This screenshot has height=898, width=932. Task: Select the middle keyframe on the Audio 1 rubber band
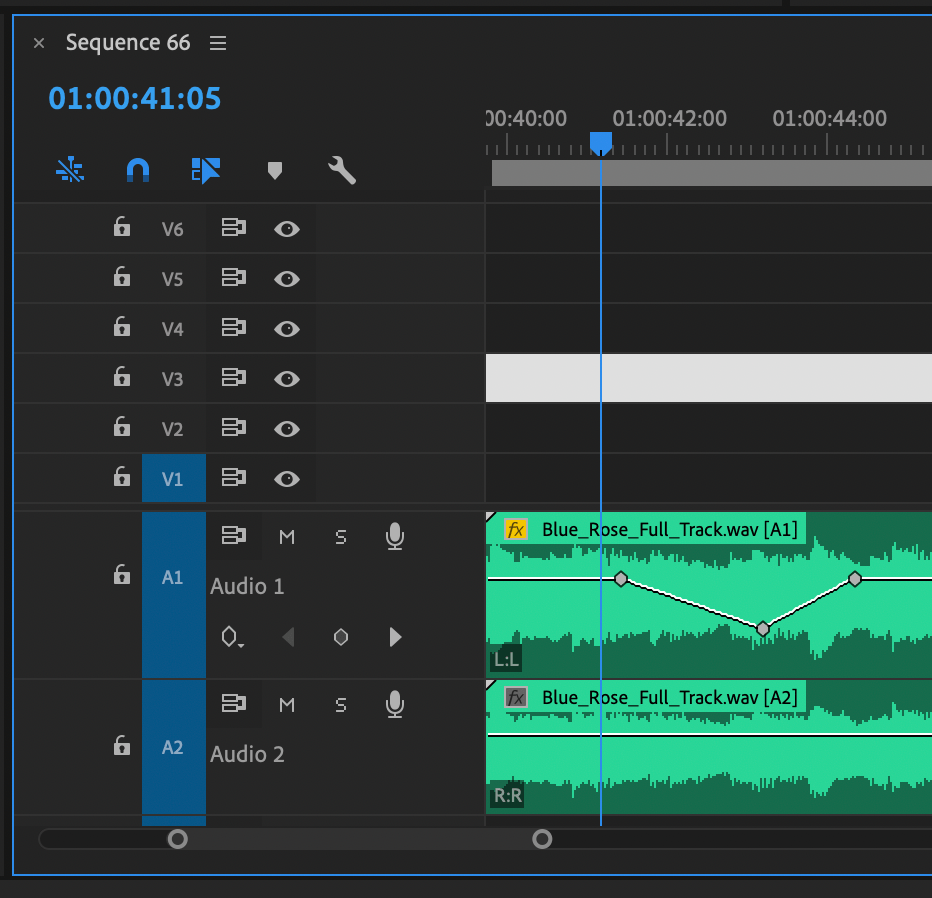763,629
